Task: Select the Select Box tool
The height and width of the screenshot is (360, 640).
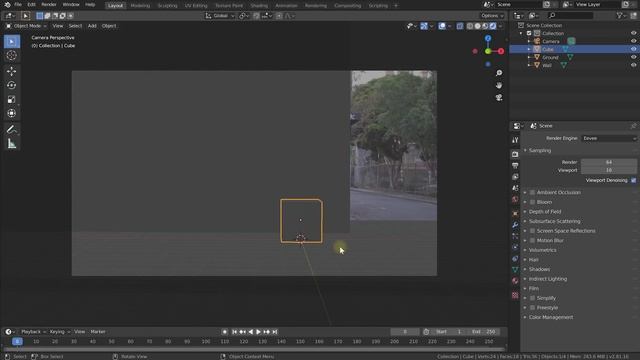Action: coord(11,42)
